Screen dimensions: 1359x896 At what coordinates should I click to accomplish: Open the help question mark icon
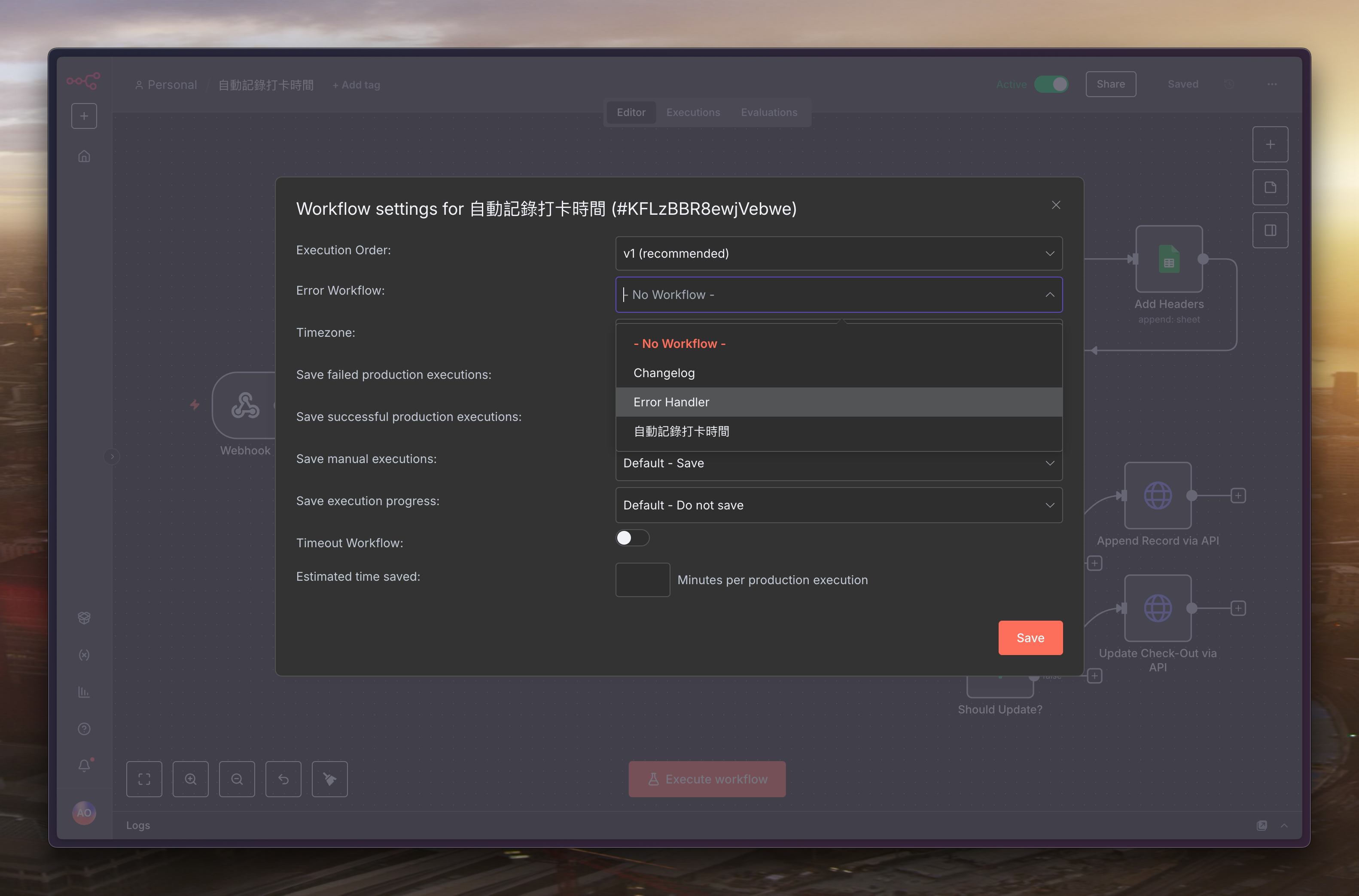pyautogui.click(x=84, y=728)
